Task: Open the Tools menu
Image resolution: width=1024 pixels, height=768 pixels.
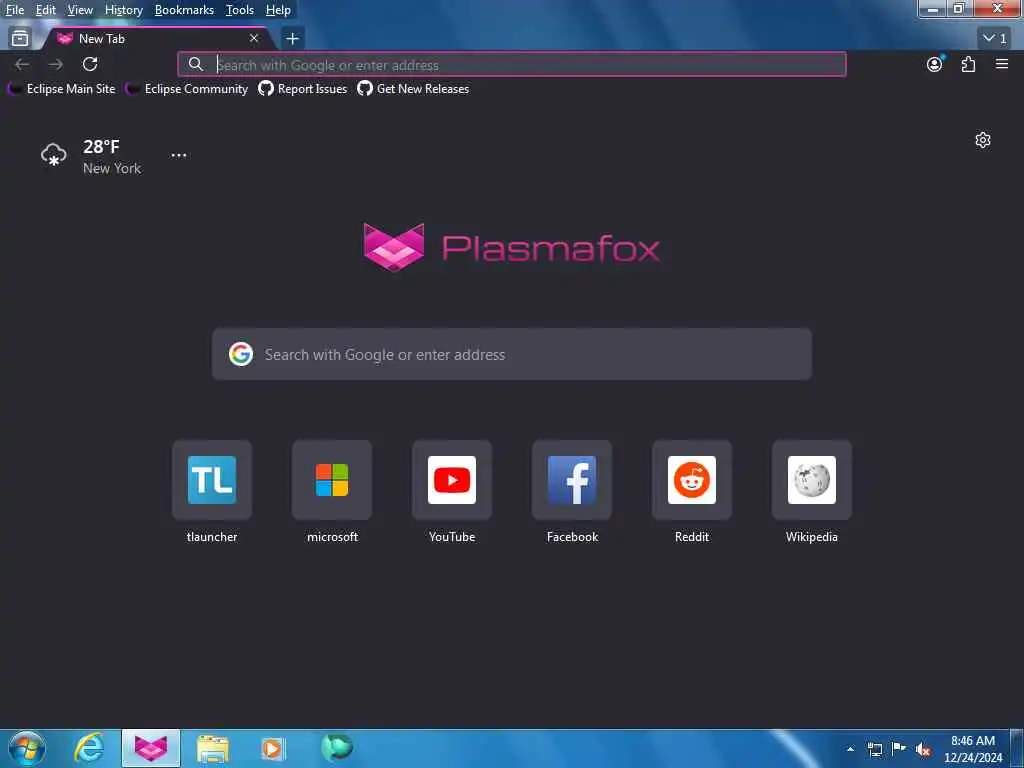Action: [240, 10]
